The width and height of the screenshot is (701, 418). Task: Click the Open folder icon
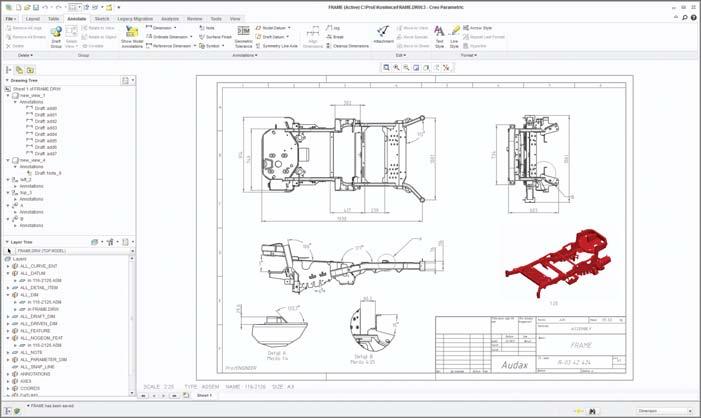pos(27,7)
